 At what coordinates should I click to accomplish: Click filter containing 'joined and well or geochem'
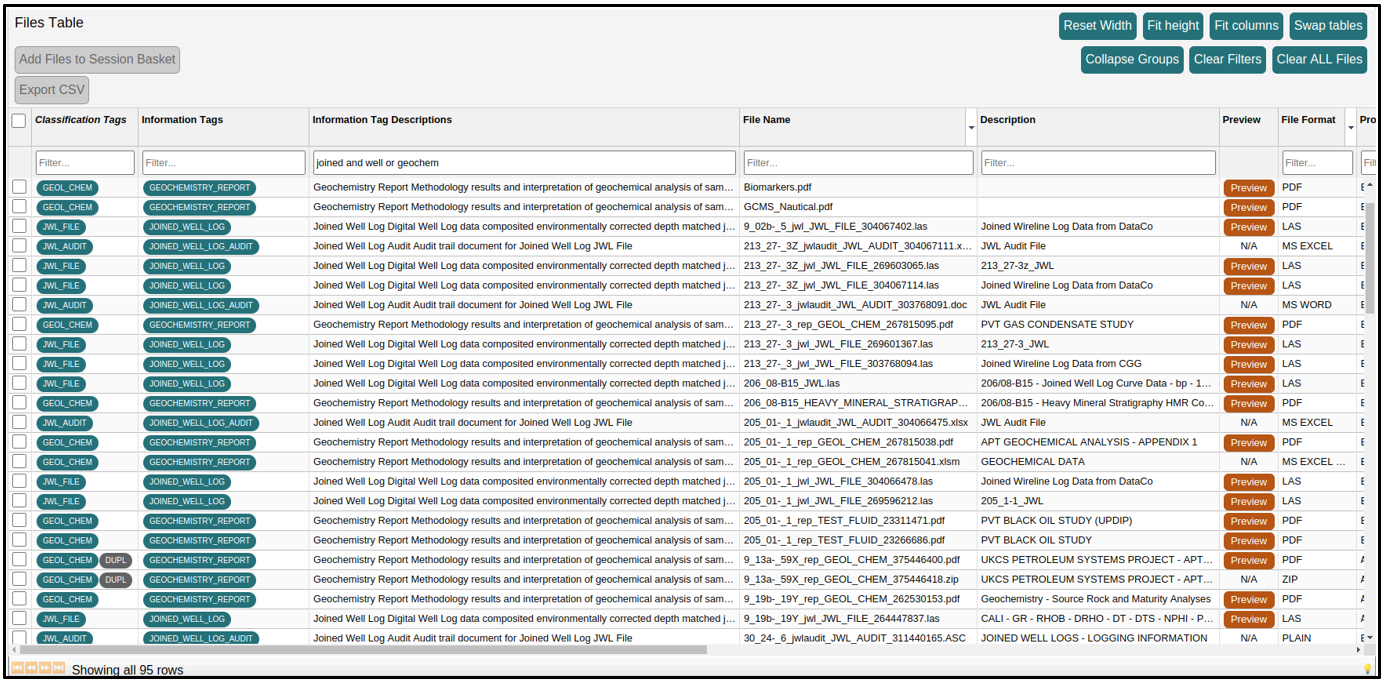click(x=524, y=162)
